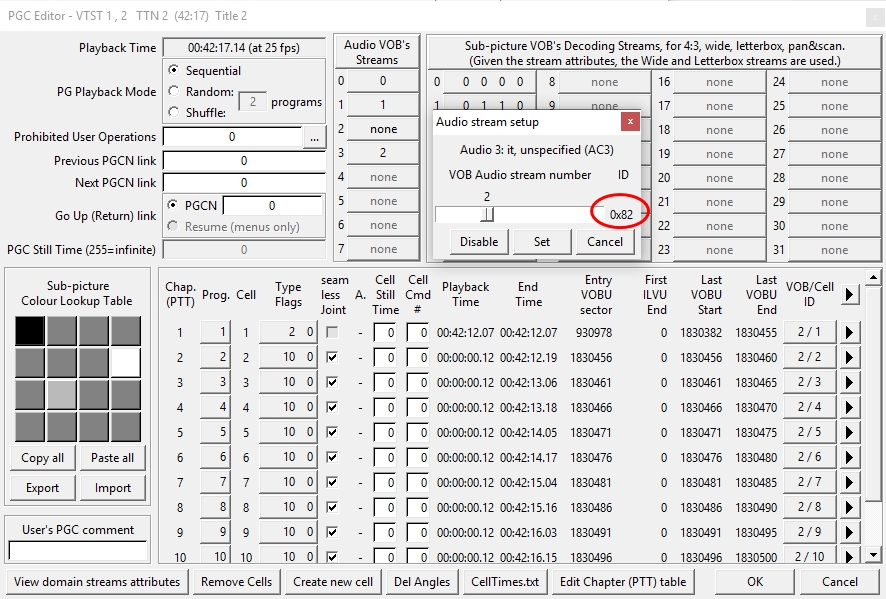Click the arrow button for VOB/Cell 2 / 5
The width and height of the screenshot is (886, 599).
(849, 432)
